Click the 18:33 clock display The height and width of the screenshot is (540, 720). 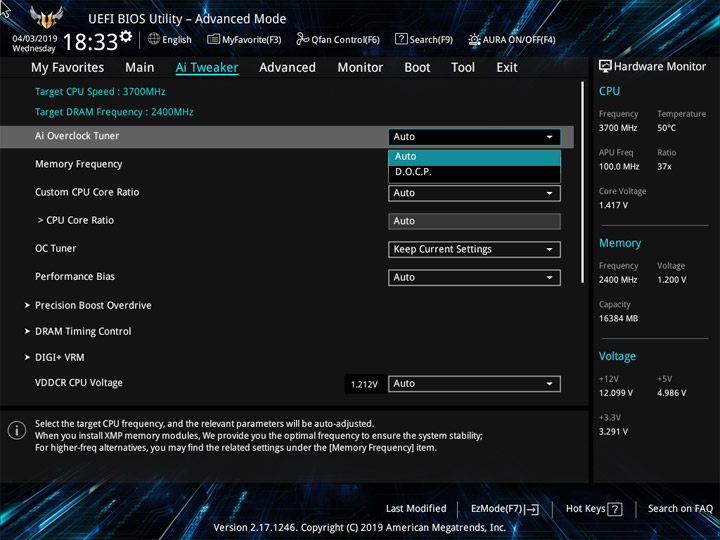[90, 42]
